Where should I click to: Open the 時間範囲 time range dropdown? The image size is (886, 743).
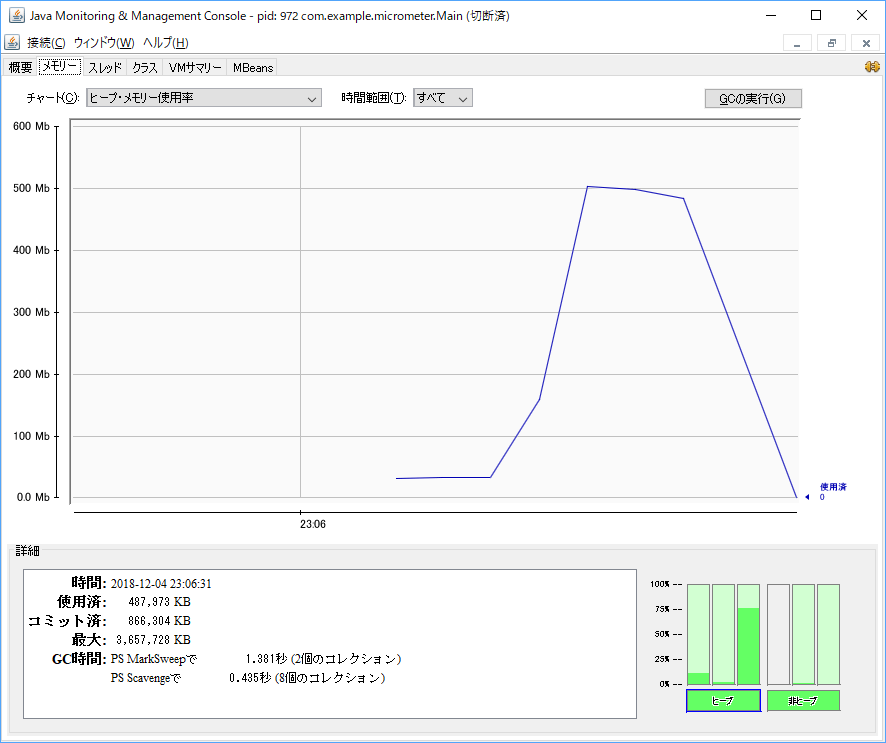click(442, 98)
